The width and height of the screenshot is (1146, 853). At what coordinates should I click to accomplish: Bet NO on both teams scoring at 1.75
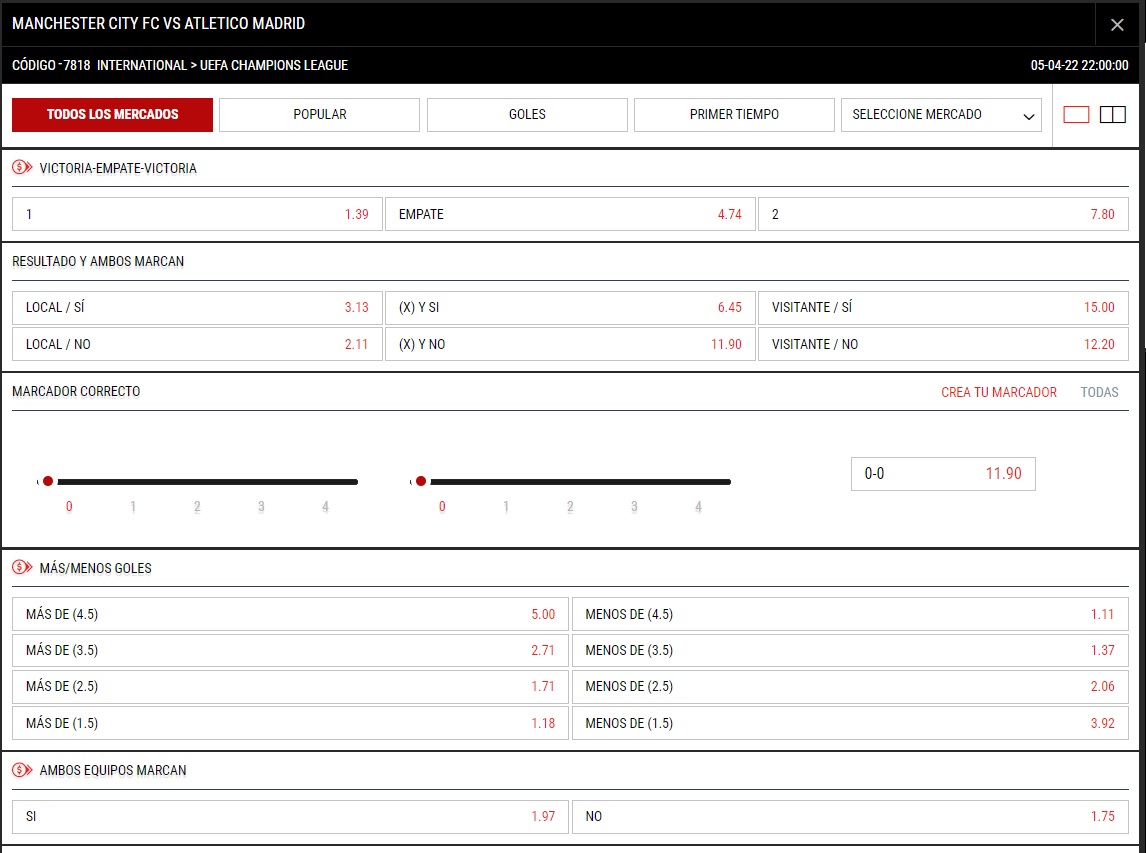[x=850, y=816]
